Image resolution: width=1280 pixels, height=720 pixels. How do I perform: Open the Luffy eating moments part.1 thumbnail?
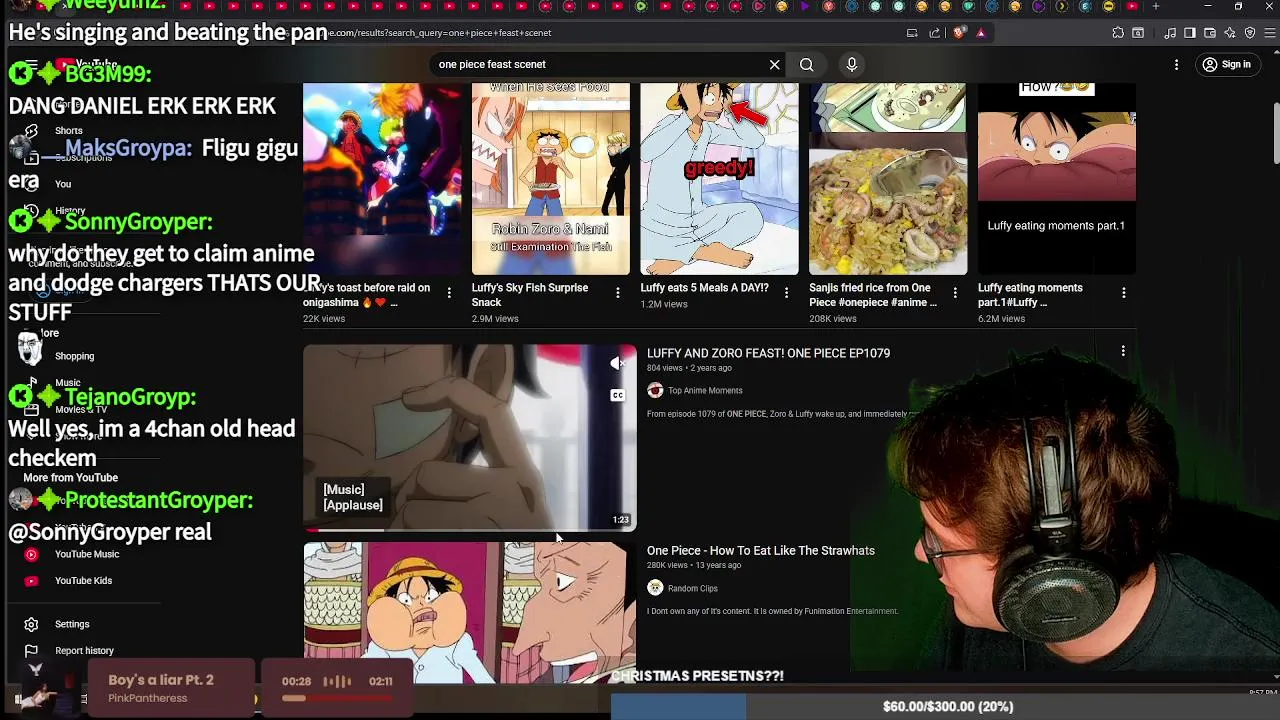[1056, 179]
